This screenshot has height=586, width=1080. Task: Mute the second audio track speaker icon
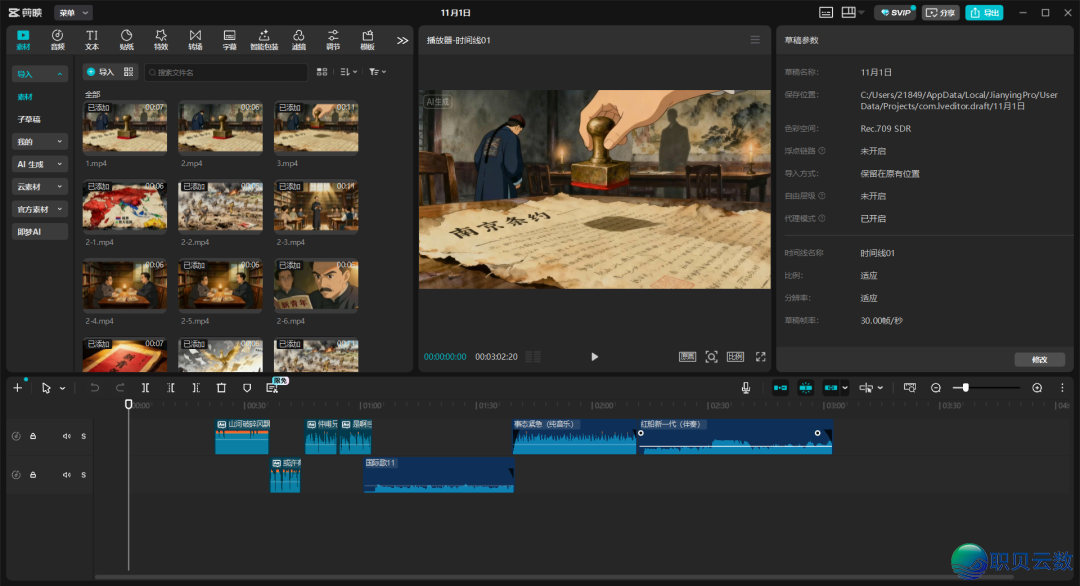click(67, 475)
